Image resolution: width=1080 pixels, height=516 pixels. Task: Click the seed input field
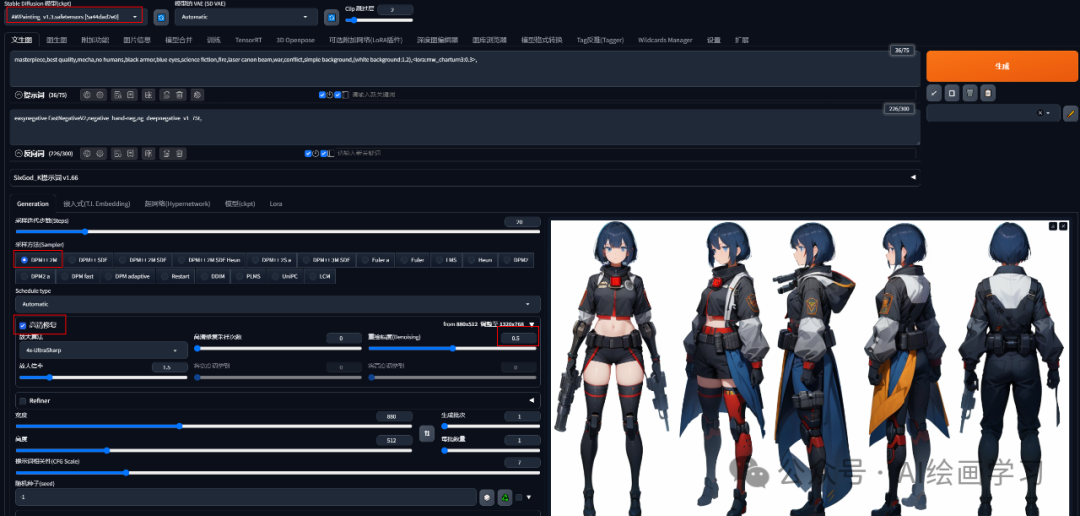(x=246, y=497)
